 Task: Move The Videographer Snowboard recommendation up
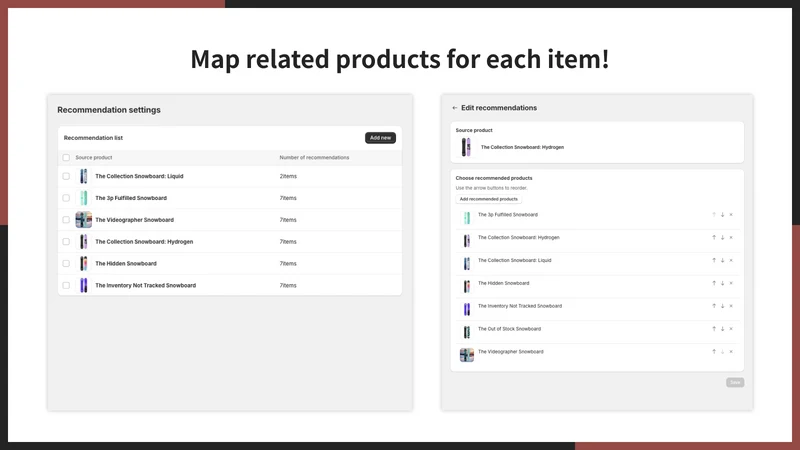pos(714,352)
